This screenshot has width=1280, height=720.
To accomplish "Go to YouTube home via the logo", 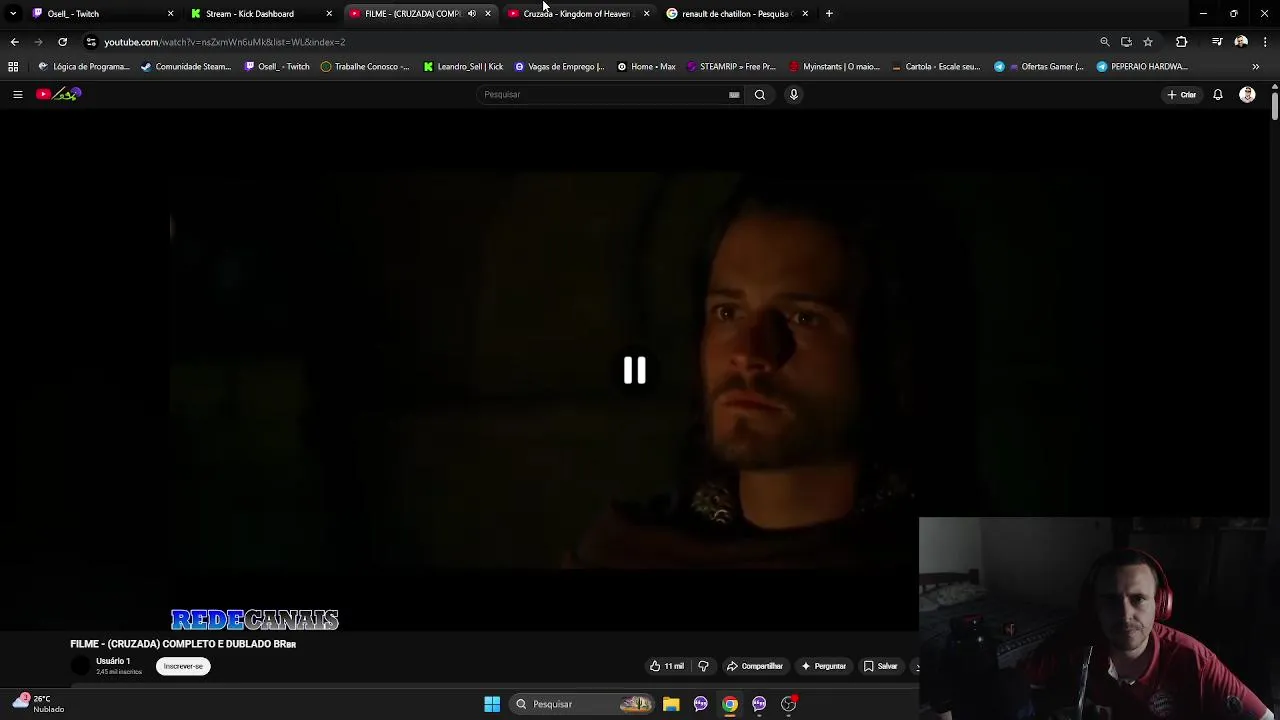I will click(x=59, y=94).
